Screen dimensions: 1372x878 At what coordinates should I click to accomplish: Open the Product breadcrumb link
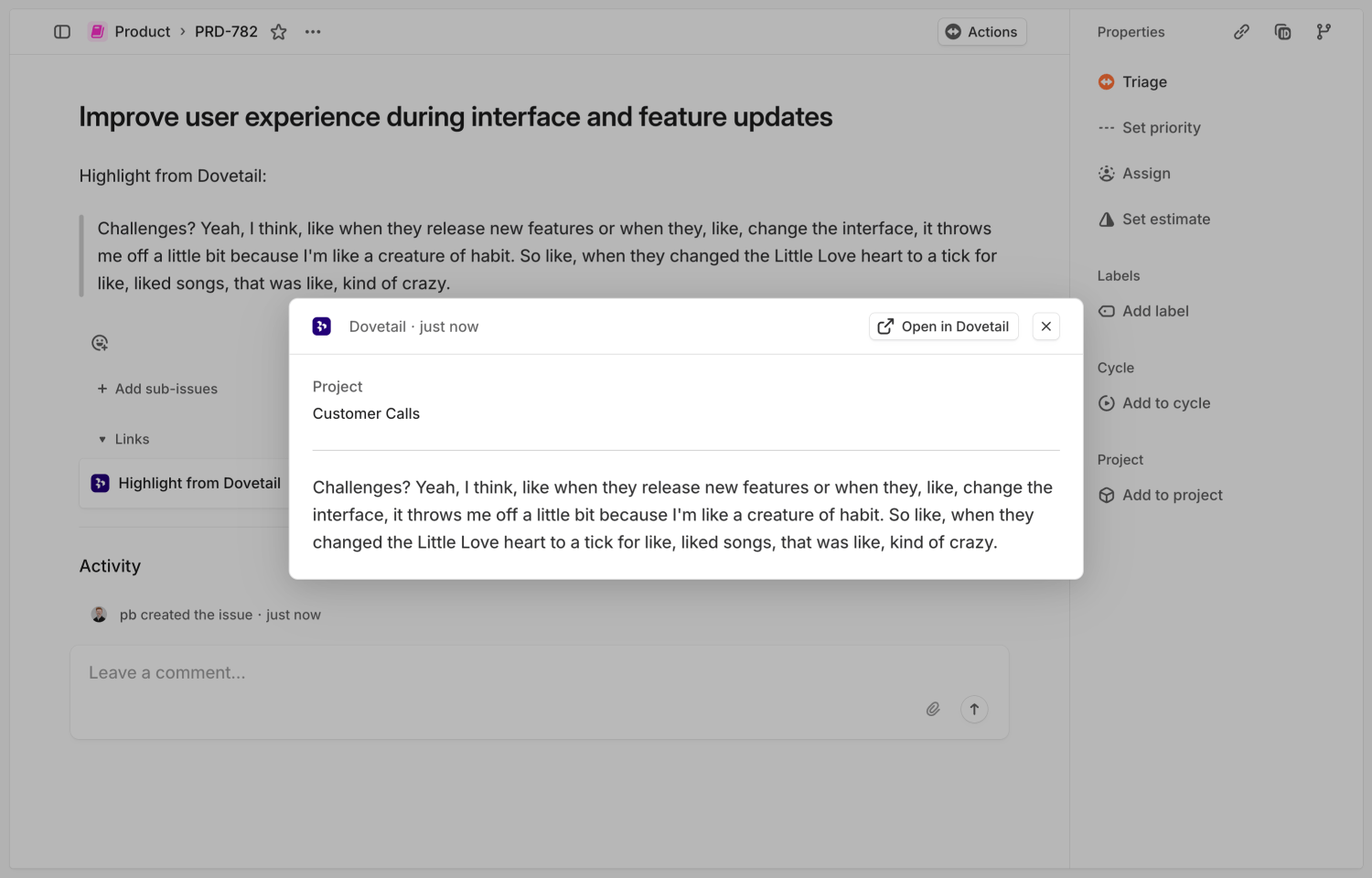(x=143, y=32)
